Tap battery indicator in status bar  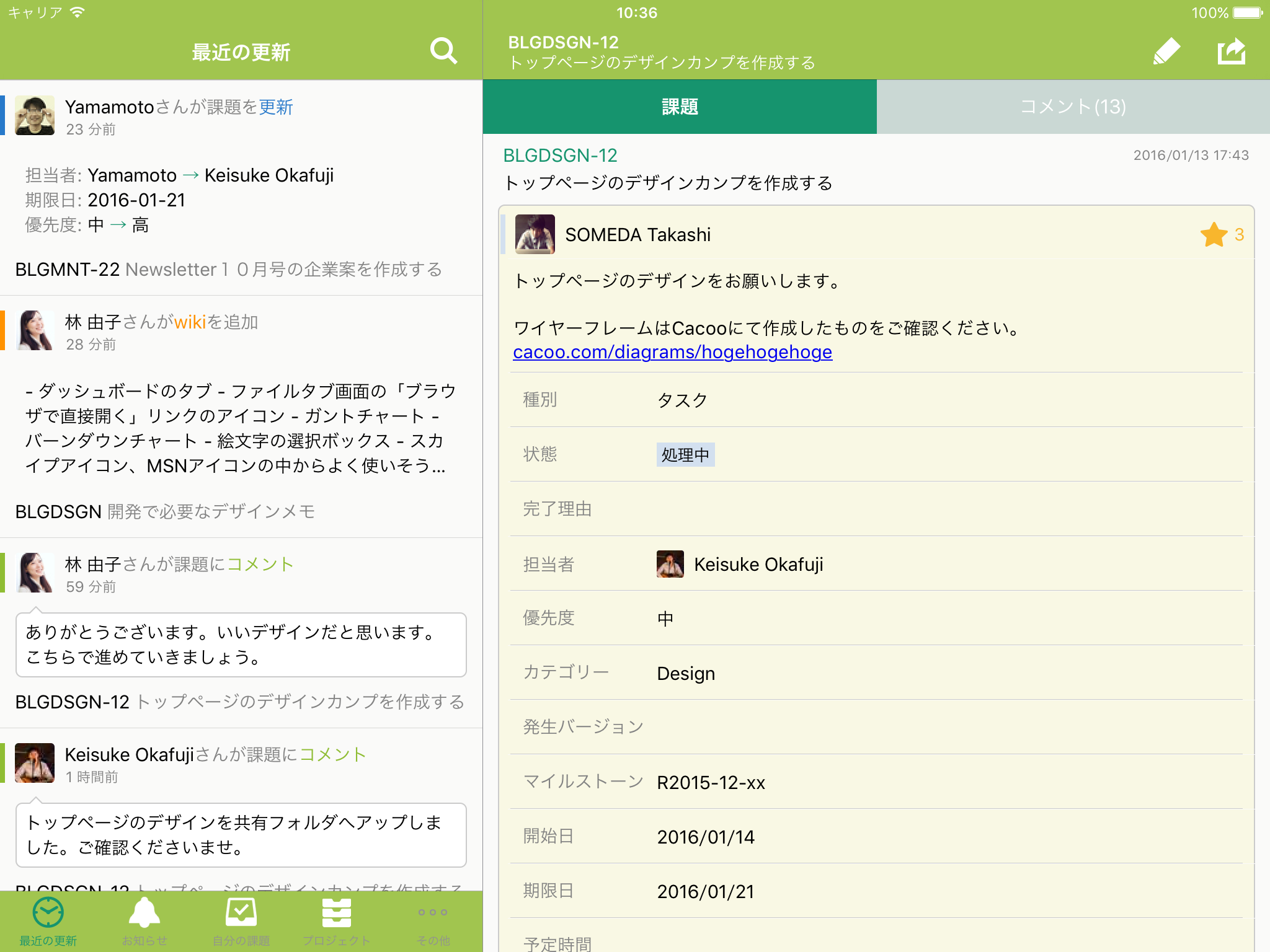click(1248, 13)
